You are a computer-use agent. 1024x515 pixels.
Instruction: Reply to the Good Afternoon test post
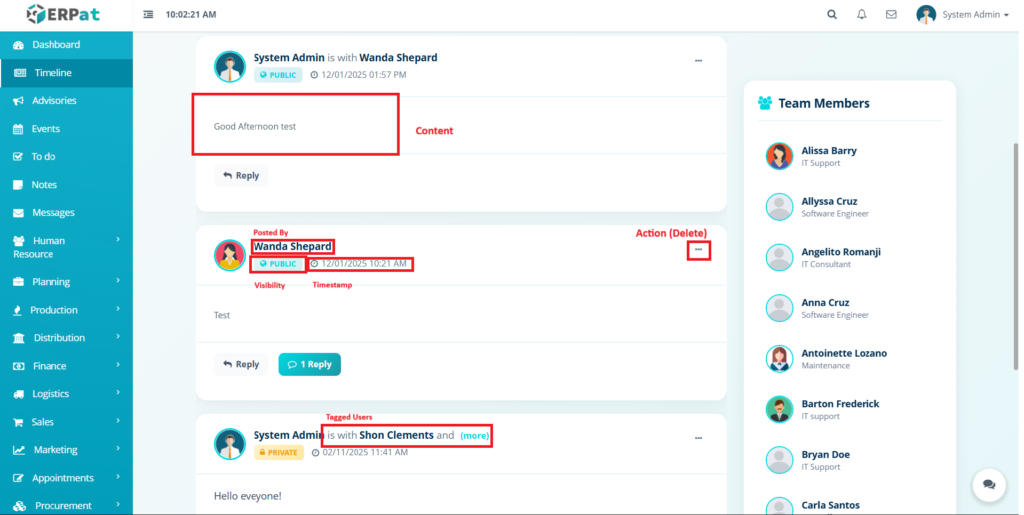click(241, 176)
